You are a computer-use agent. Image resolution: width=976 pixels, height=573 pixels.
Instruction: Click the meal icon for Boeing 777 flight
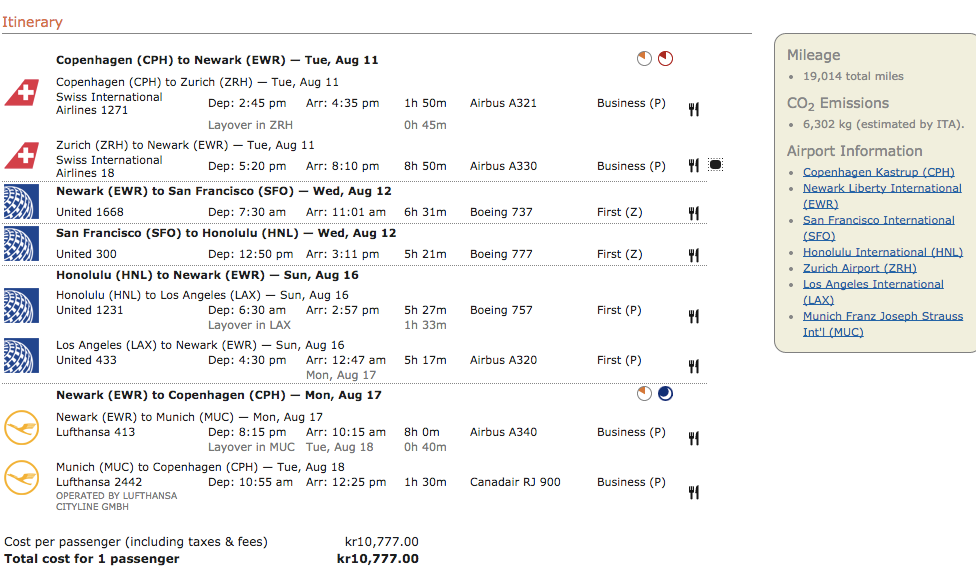coord(693,255)
